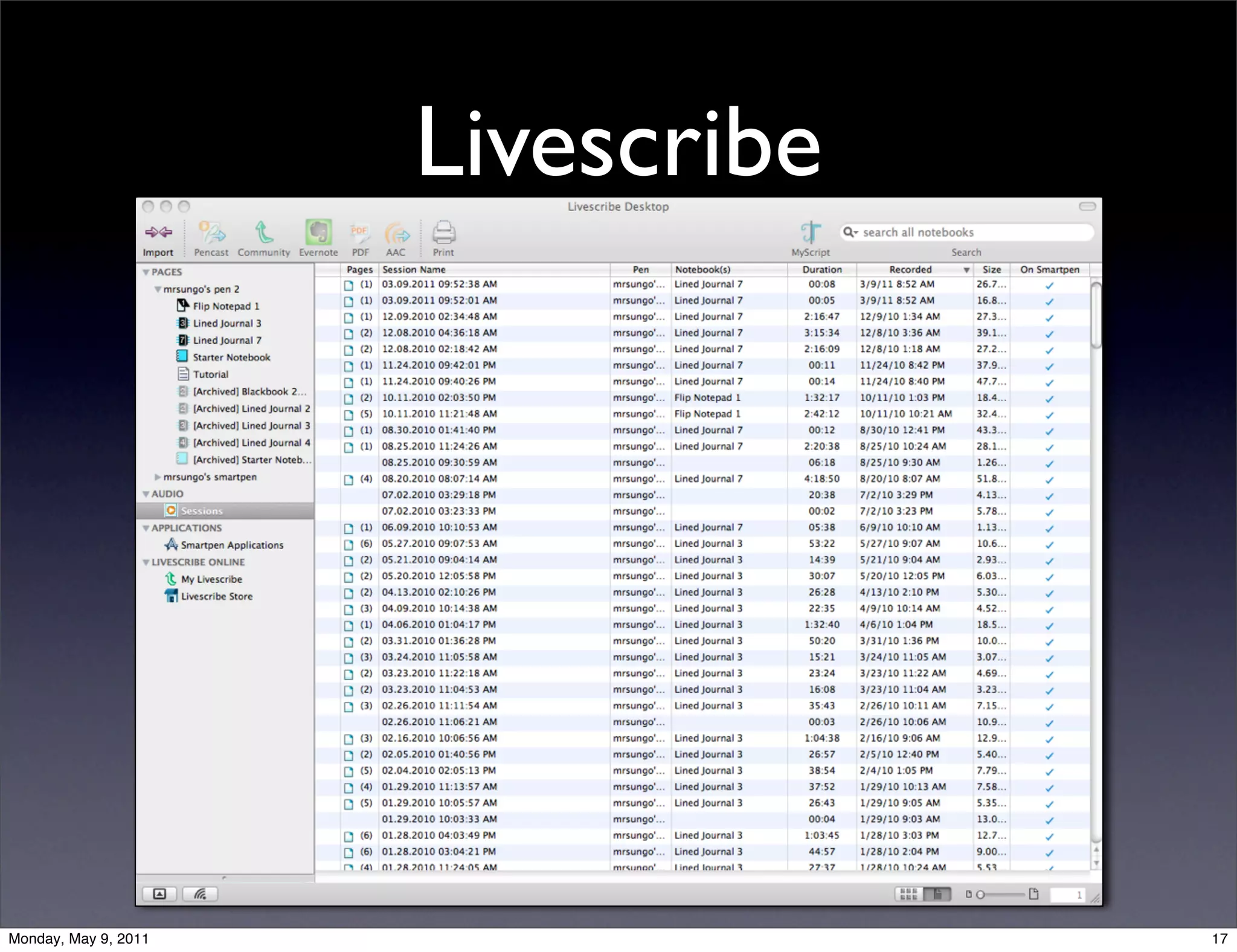Open Livescribe Store in sidebar
Screen dimensions: 1237x952
tap(217, 596)
